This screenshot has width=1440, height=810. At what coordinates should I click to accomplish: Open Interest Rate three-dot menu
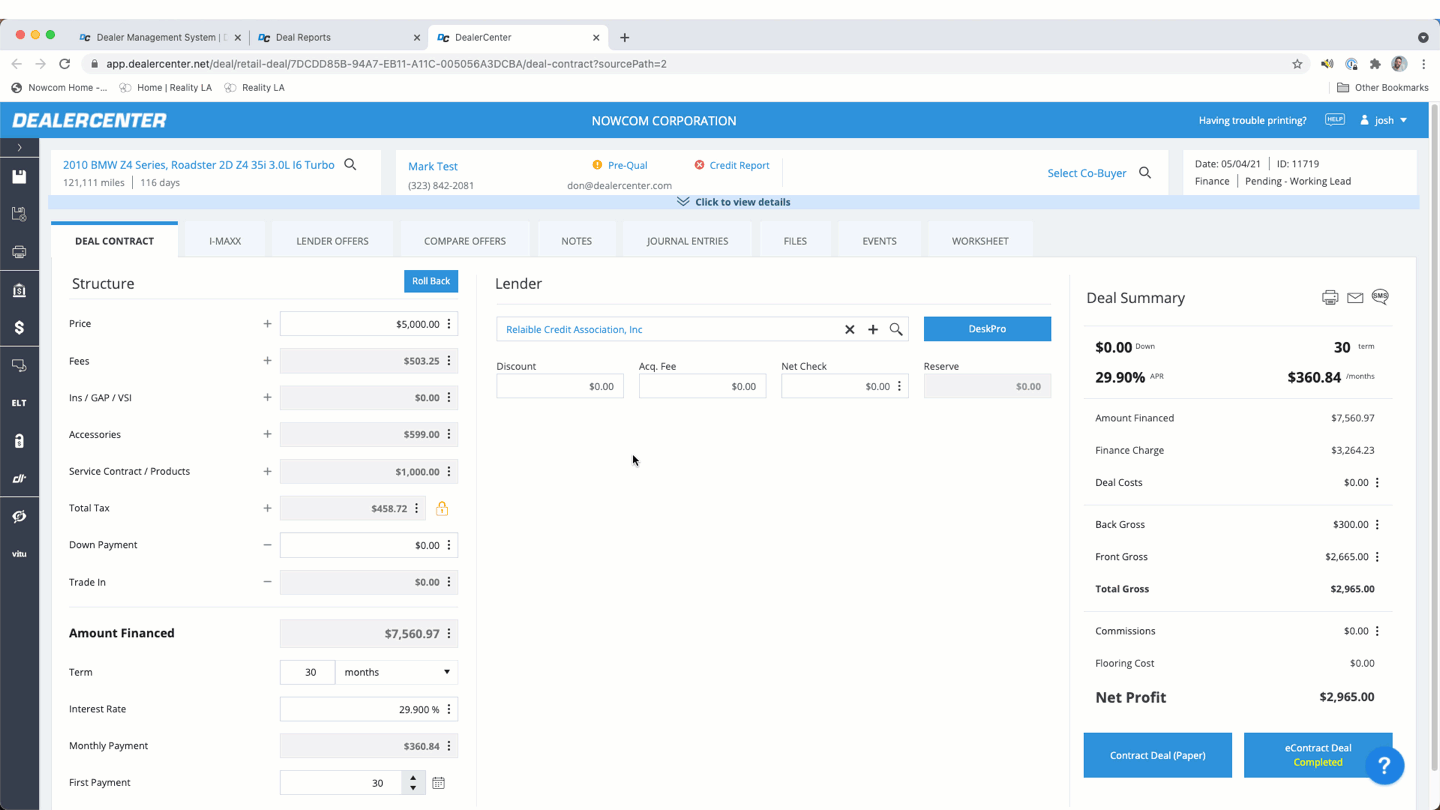point(449,709)
